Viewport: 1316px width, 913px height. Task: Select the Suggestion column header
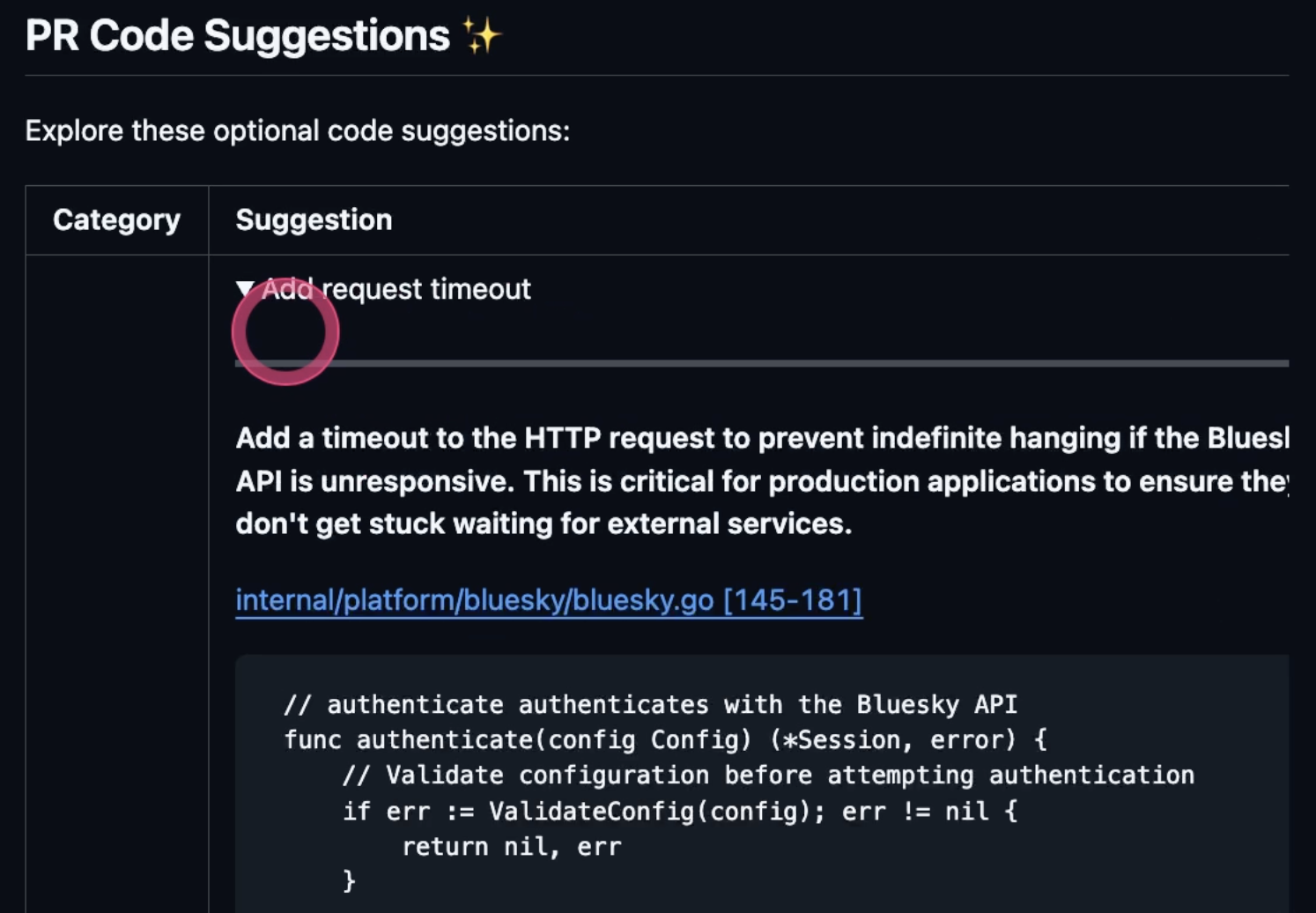point(314,219)
